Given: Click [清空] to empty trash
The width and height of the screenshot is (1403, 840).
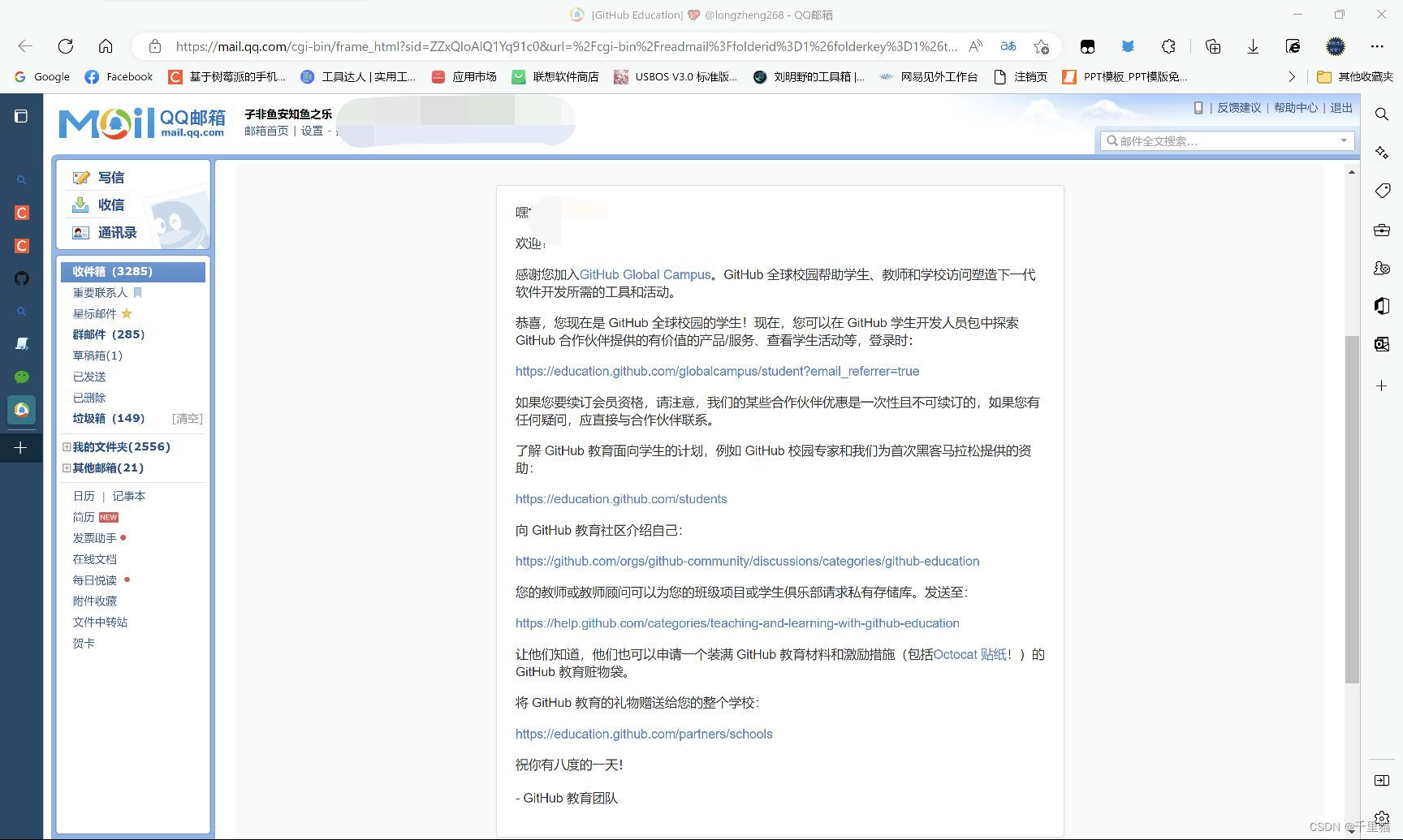Looking at the screenshot, I should (187, 419).
